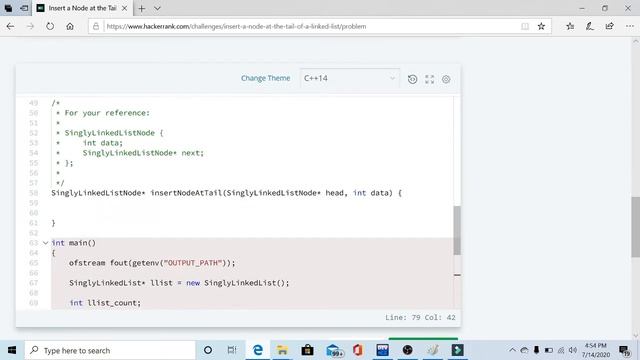This screenshot has width=640, height=360.
Task: Open reading view from the address bar
Action: [525, 26]
